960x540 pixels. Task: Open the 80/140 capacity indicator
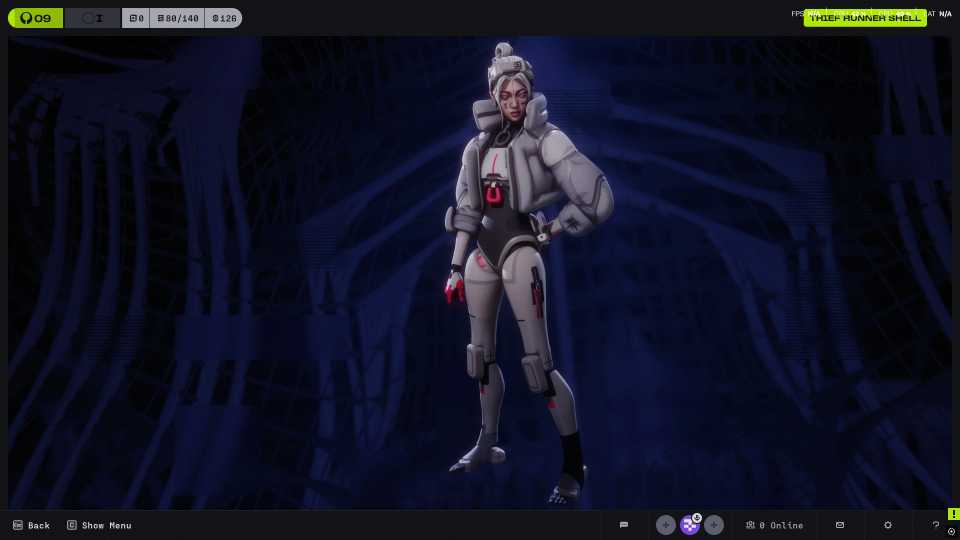pos(177,18)
